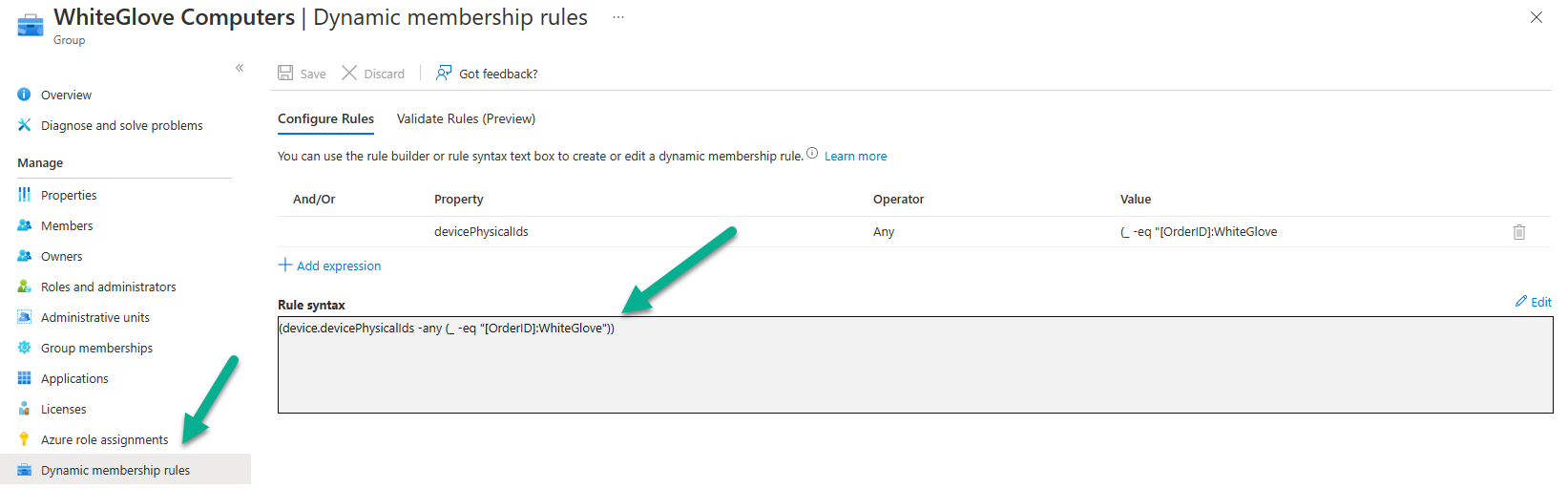Click the plus icon for Add expression
The width and height of the screenshot is (1568, 489).
pos(285,265)
